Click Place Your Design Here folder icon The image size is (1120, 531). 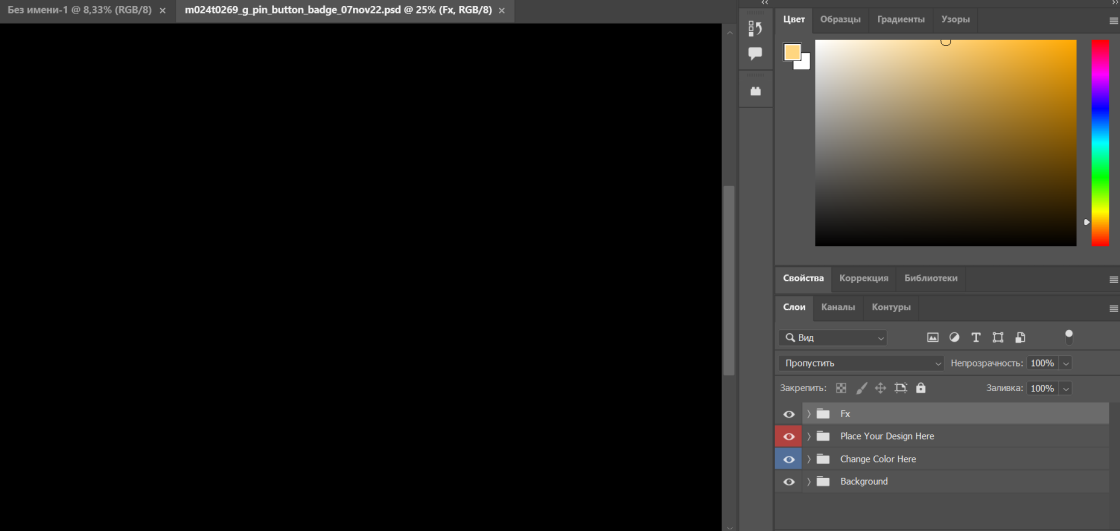click(823, 436)
